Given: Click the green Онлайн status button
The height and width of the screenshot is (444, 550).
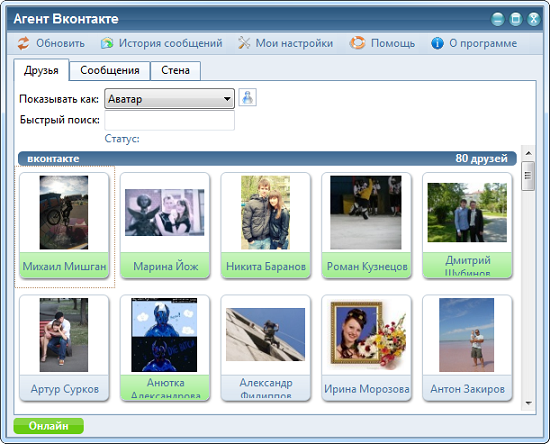Looking at the screenshot, I should point(48,426).
